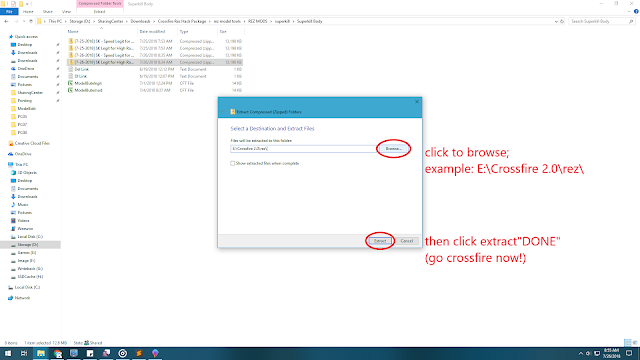Click the Back navigation arrow

tap(6, 21)
